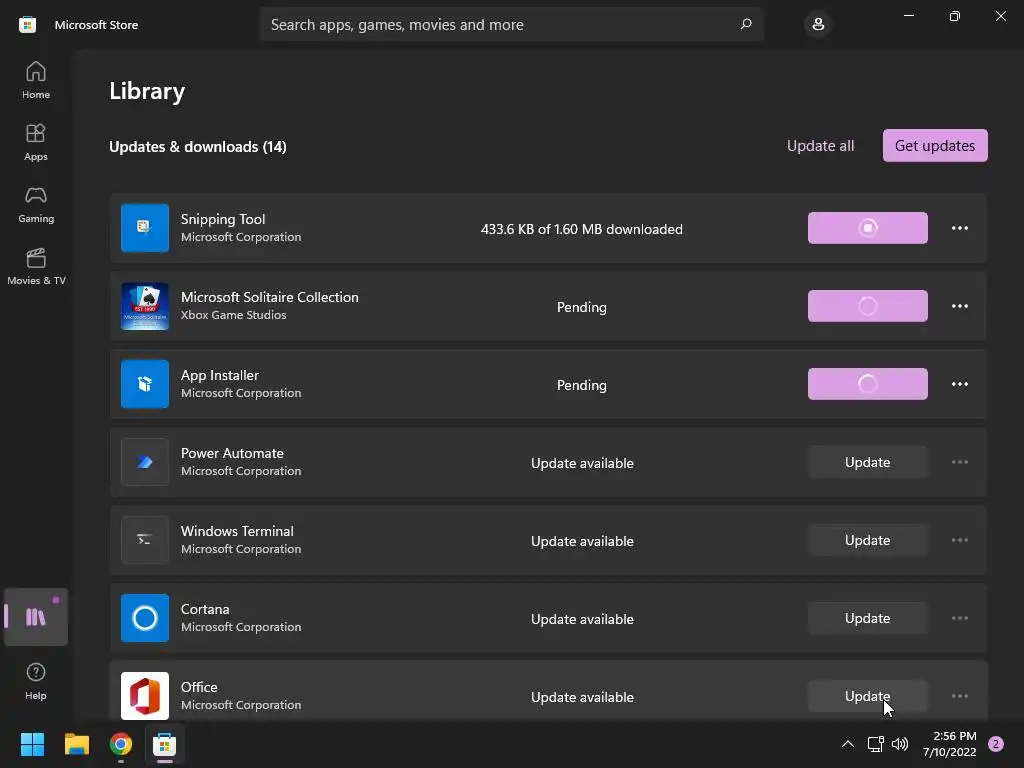Click the Windows Terminal app icon

[x=145, y=540]
